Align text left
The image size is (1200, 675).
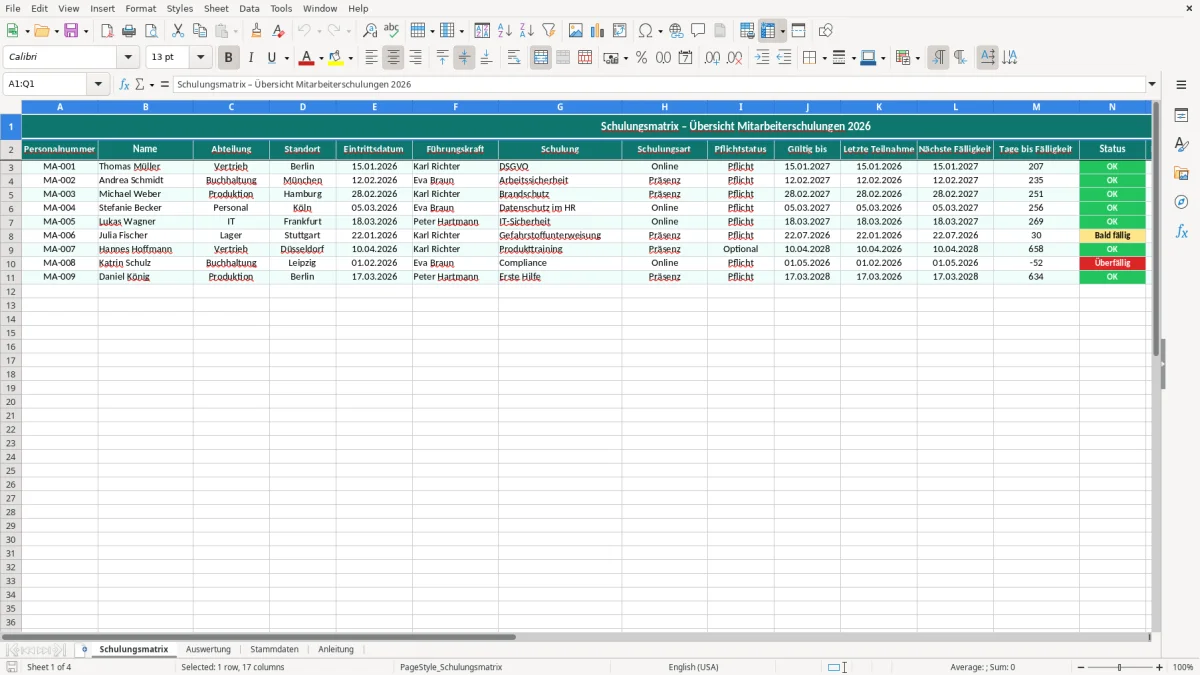(372, 58)
